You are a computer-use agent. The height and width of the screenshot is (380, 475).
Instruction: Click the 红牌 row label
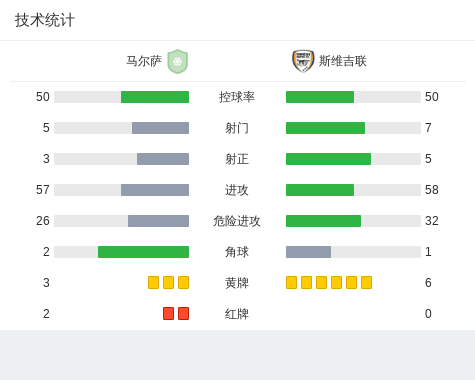(237, 314)
